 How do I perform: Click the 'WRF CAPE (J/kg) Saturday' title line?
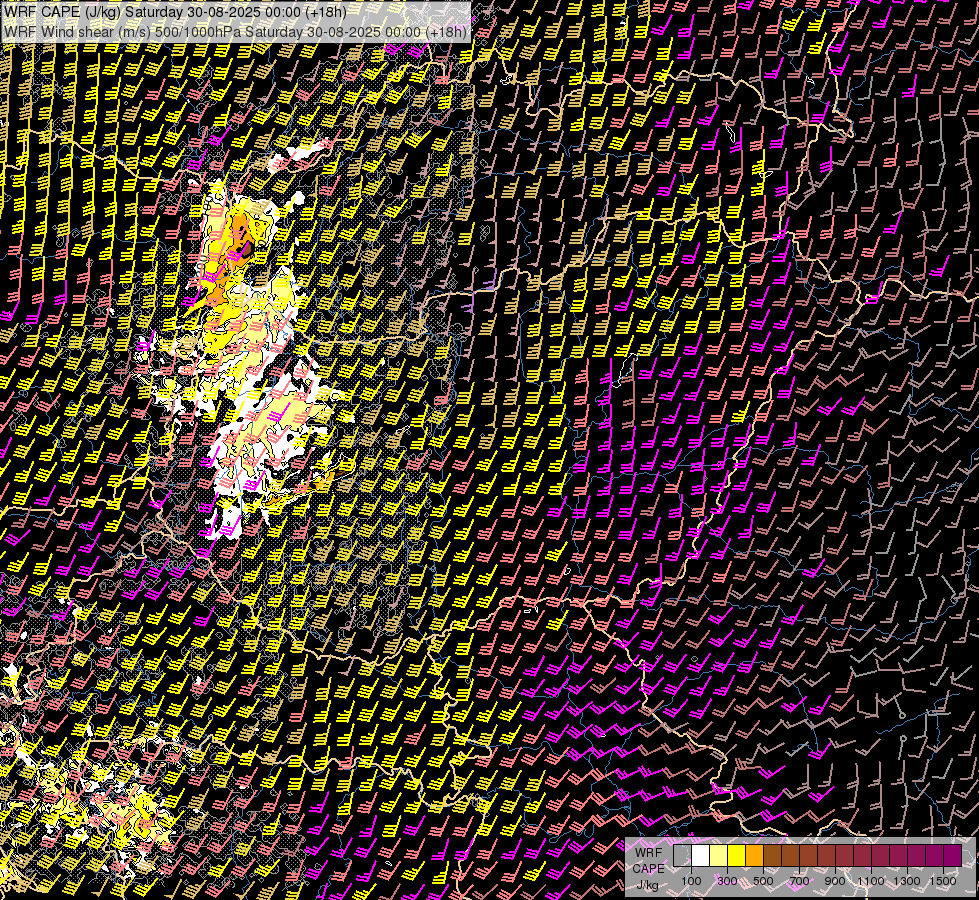point(175,11)
